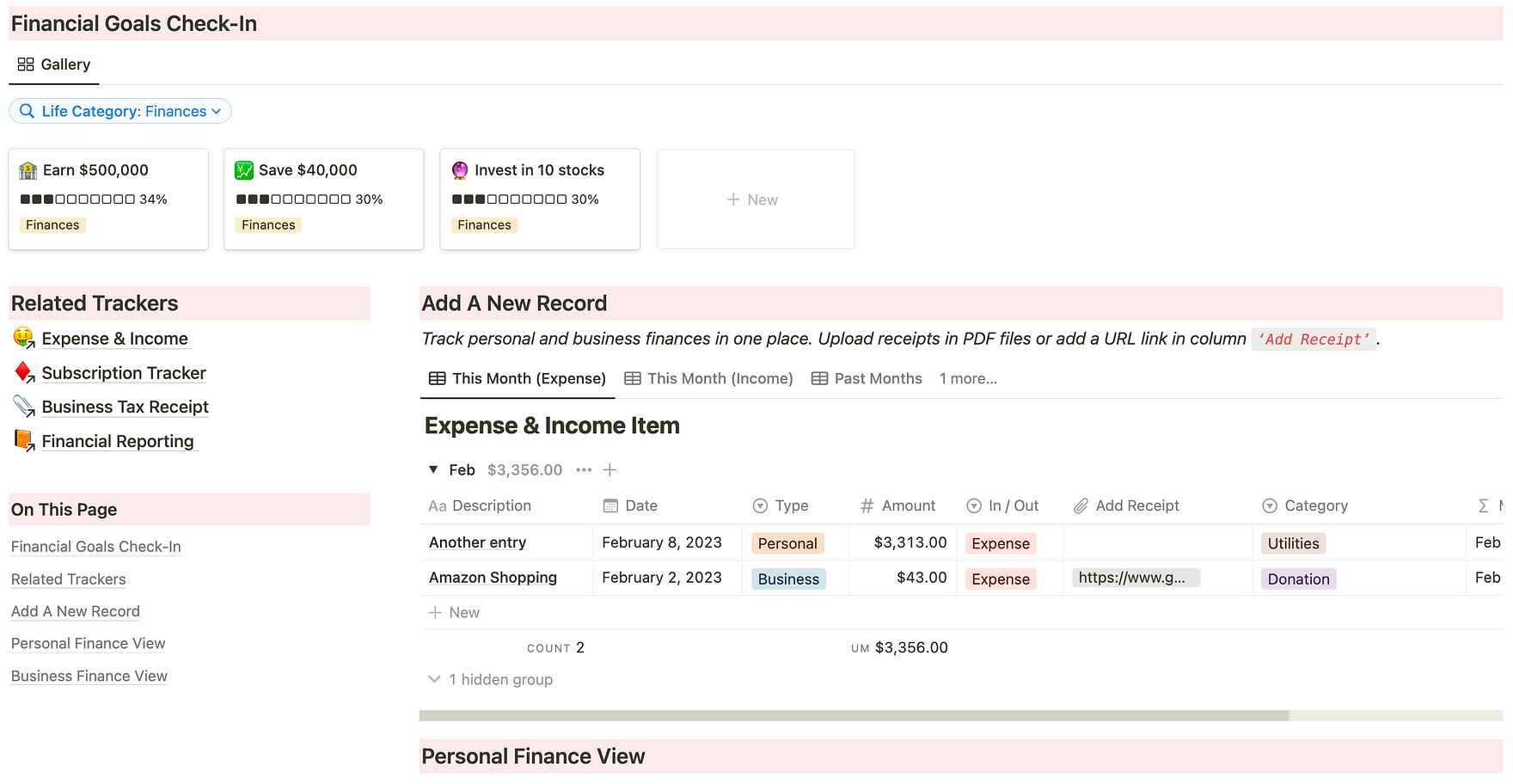Add a new gallery card with New
Screen dimensions: 1513x784
point(755,199)
